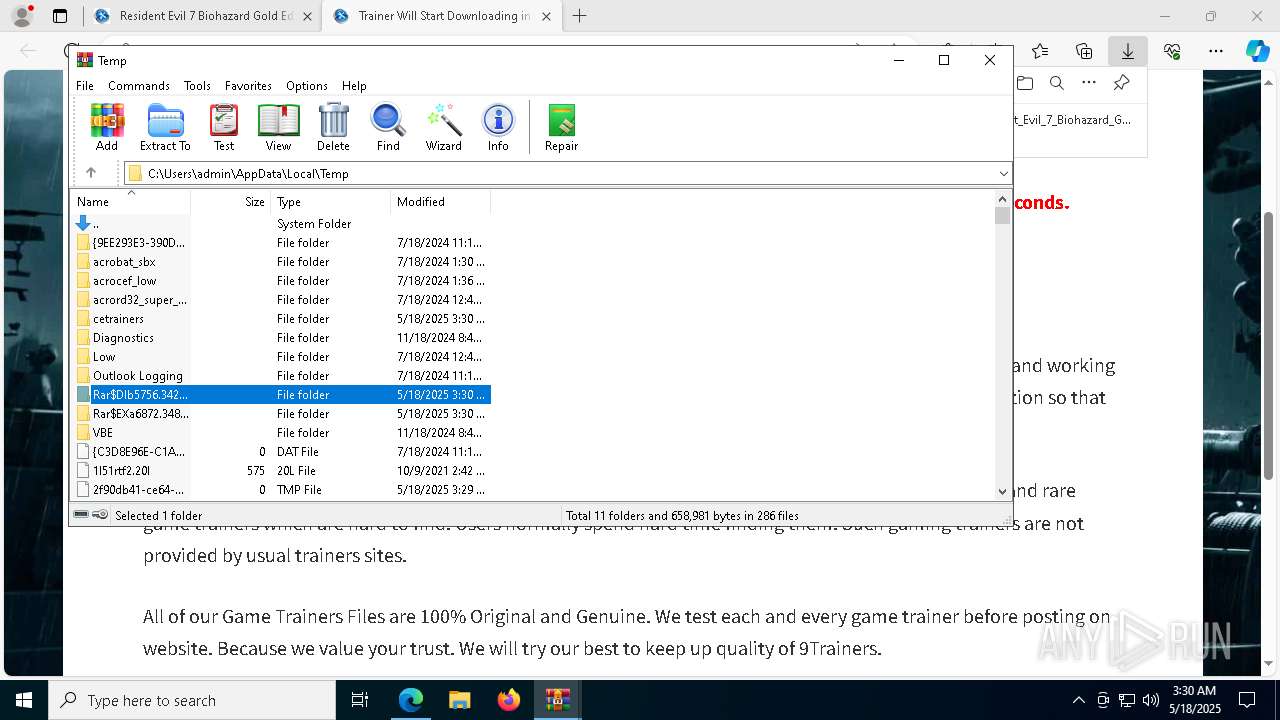Select the {9EE293E3-390D... folder
Screen dimensions: 1280x720
(282, 243)
